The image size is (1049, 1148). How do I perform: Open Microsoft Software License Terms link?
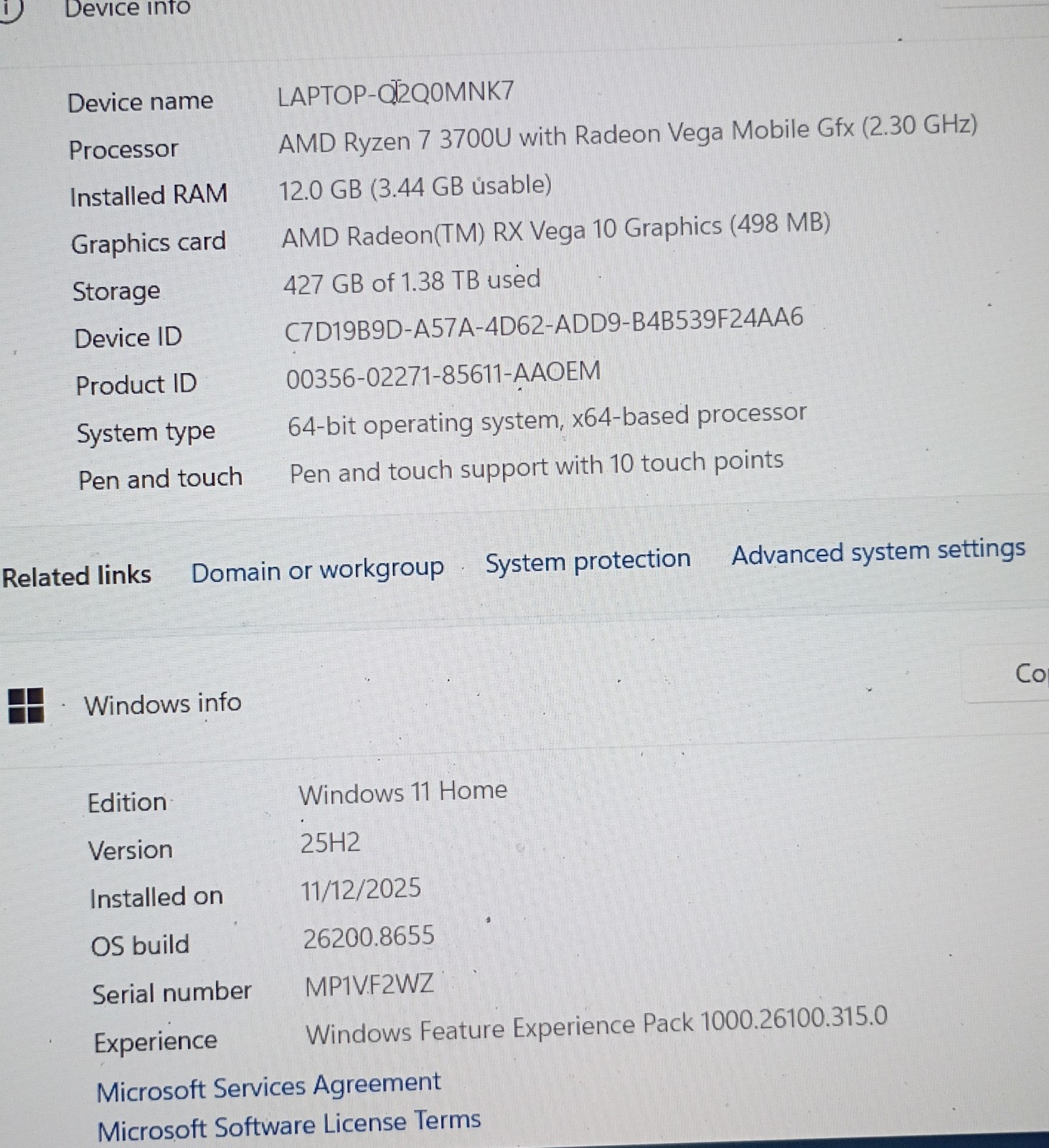click(288, 1124)
